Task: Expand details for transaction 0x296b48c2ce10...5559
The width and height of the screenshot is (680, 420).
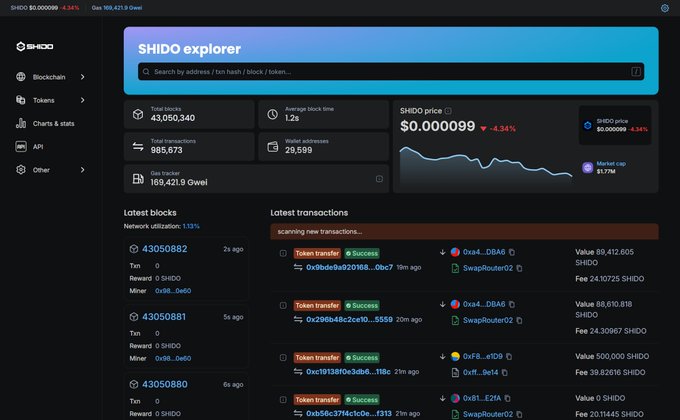Action: (283, 305)
